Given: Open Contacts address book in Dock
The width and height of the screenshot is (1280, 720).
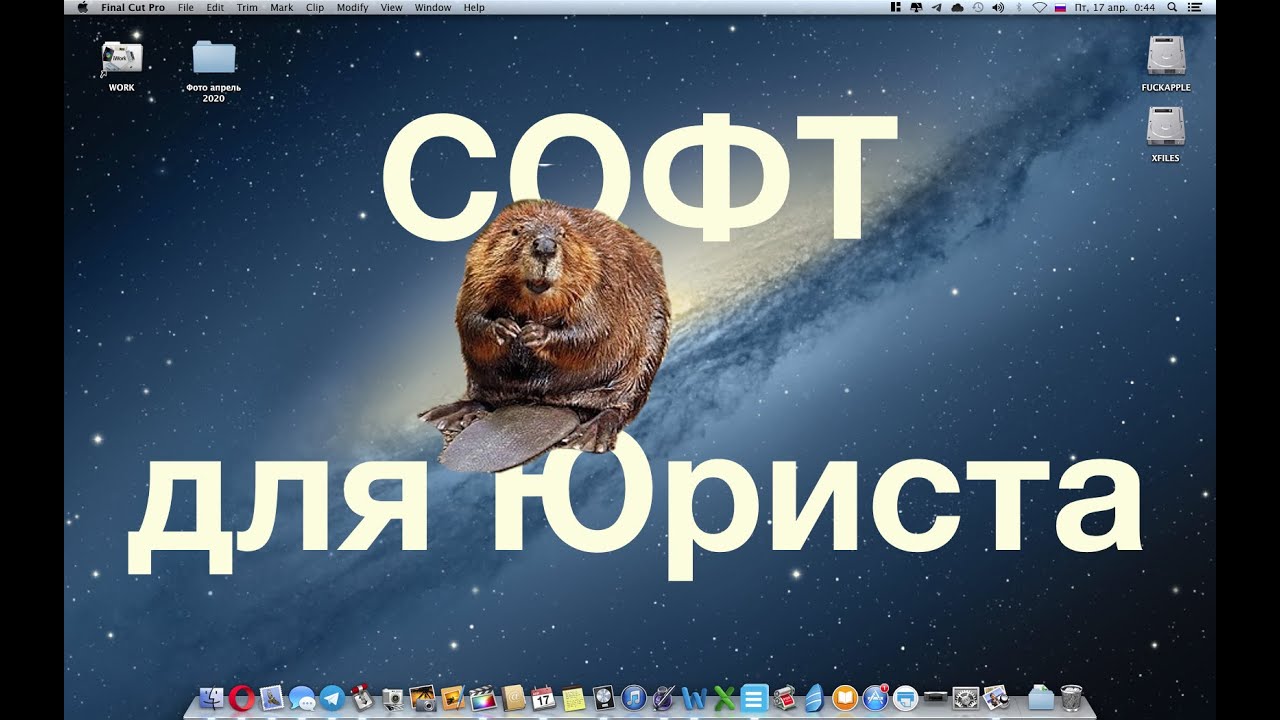Looking at the screenshot, I should (514, 698).
